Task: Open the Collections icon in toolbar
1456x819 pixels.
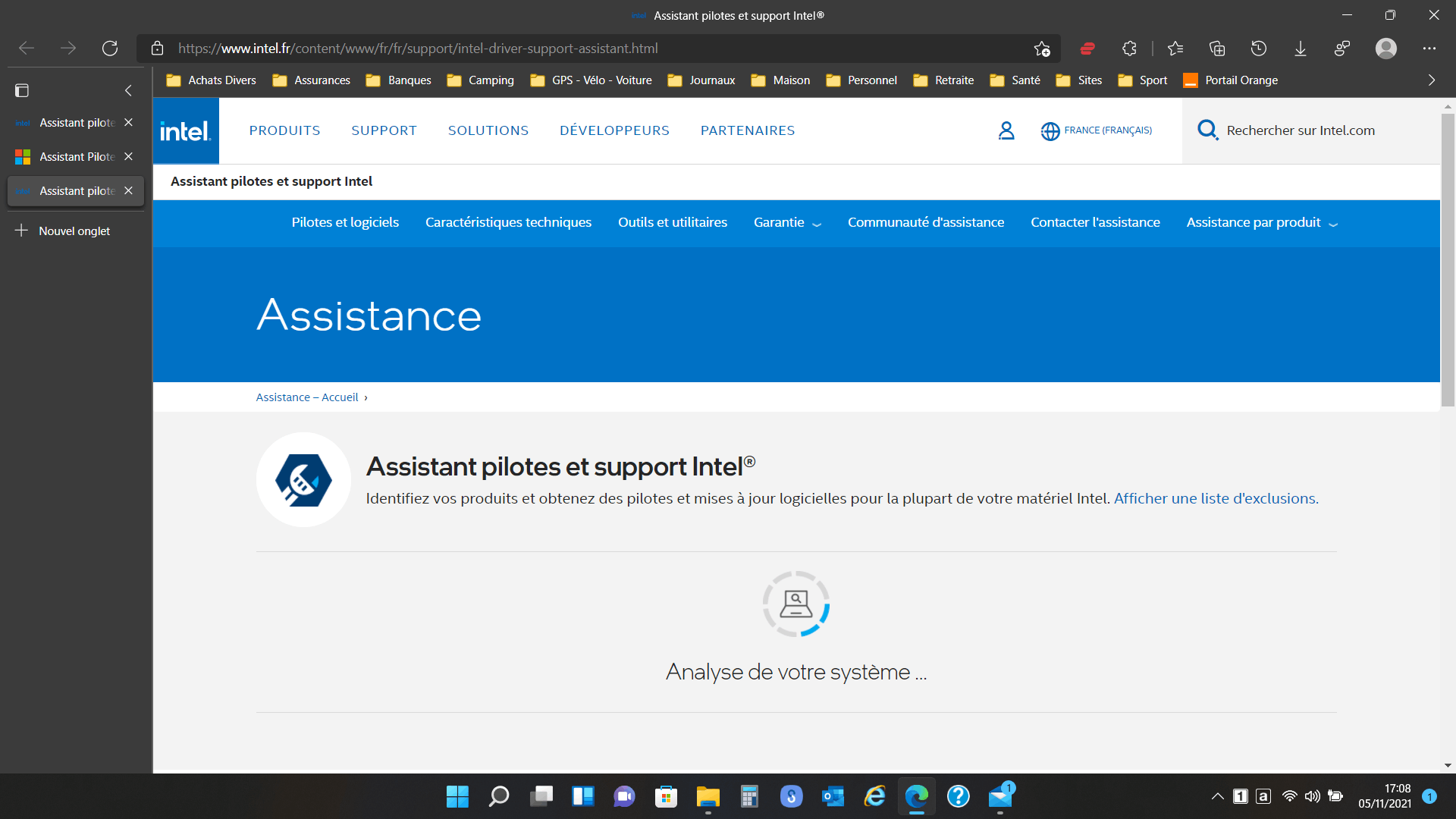Action: point(1217,49)
